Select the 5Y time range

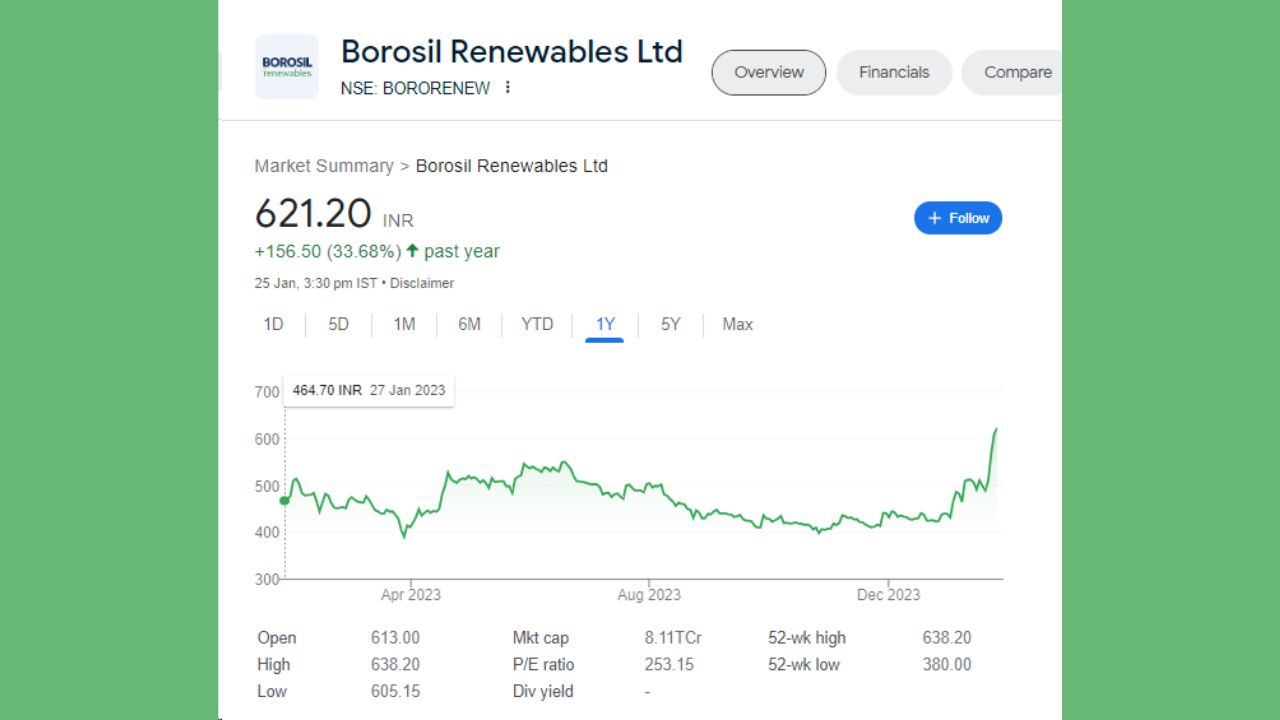671,324
